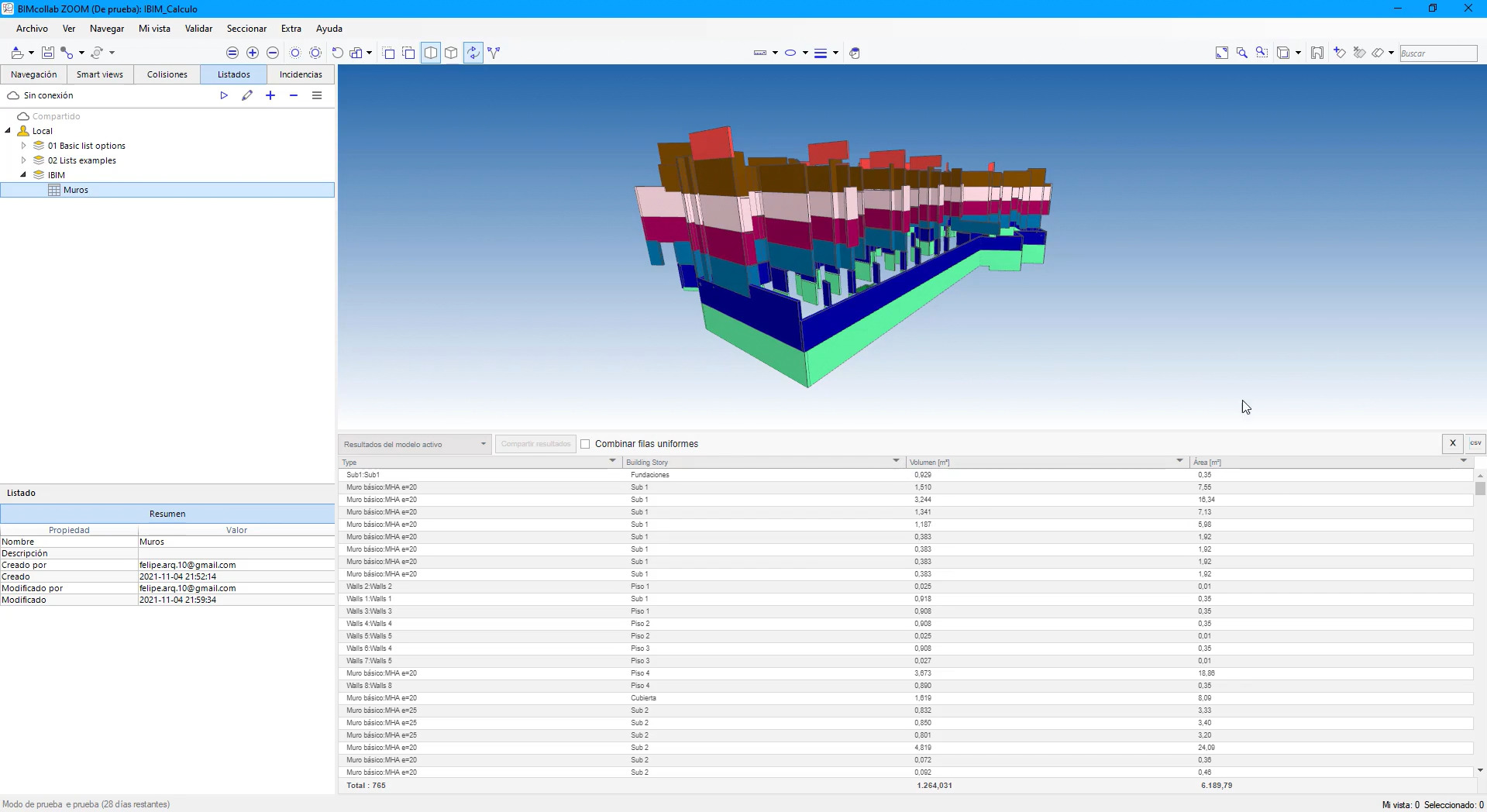Toggle the rotate sync toolbar button

pos(473,53)
